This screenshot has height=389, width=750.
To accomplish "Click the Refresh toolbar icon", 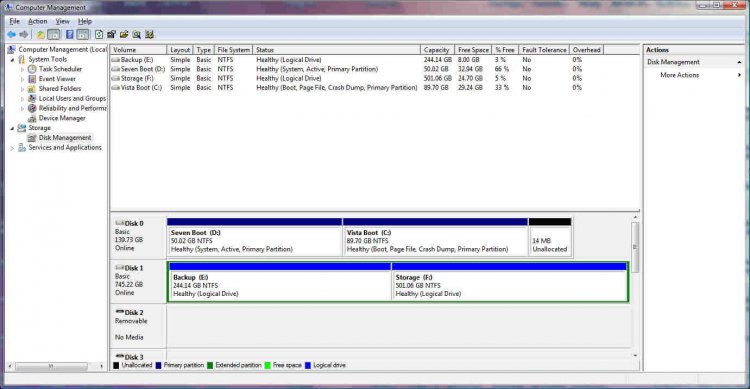I will 99,34.
